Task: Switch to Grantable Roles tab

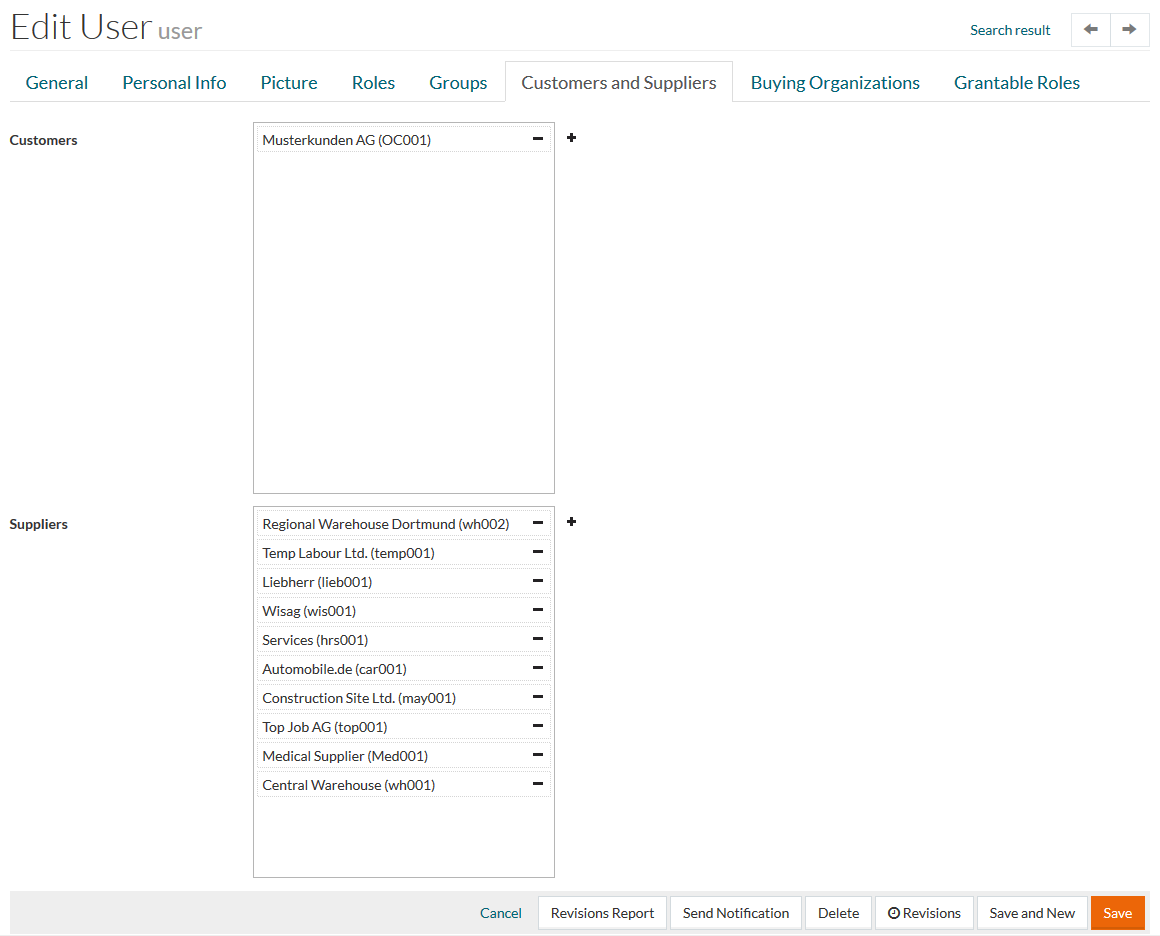Action: pyautogui.click(x=1016, y=83)
